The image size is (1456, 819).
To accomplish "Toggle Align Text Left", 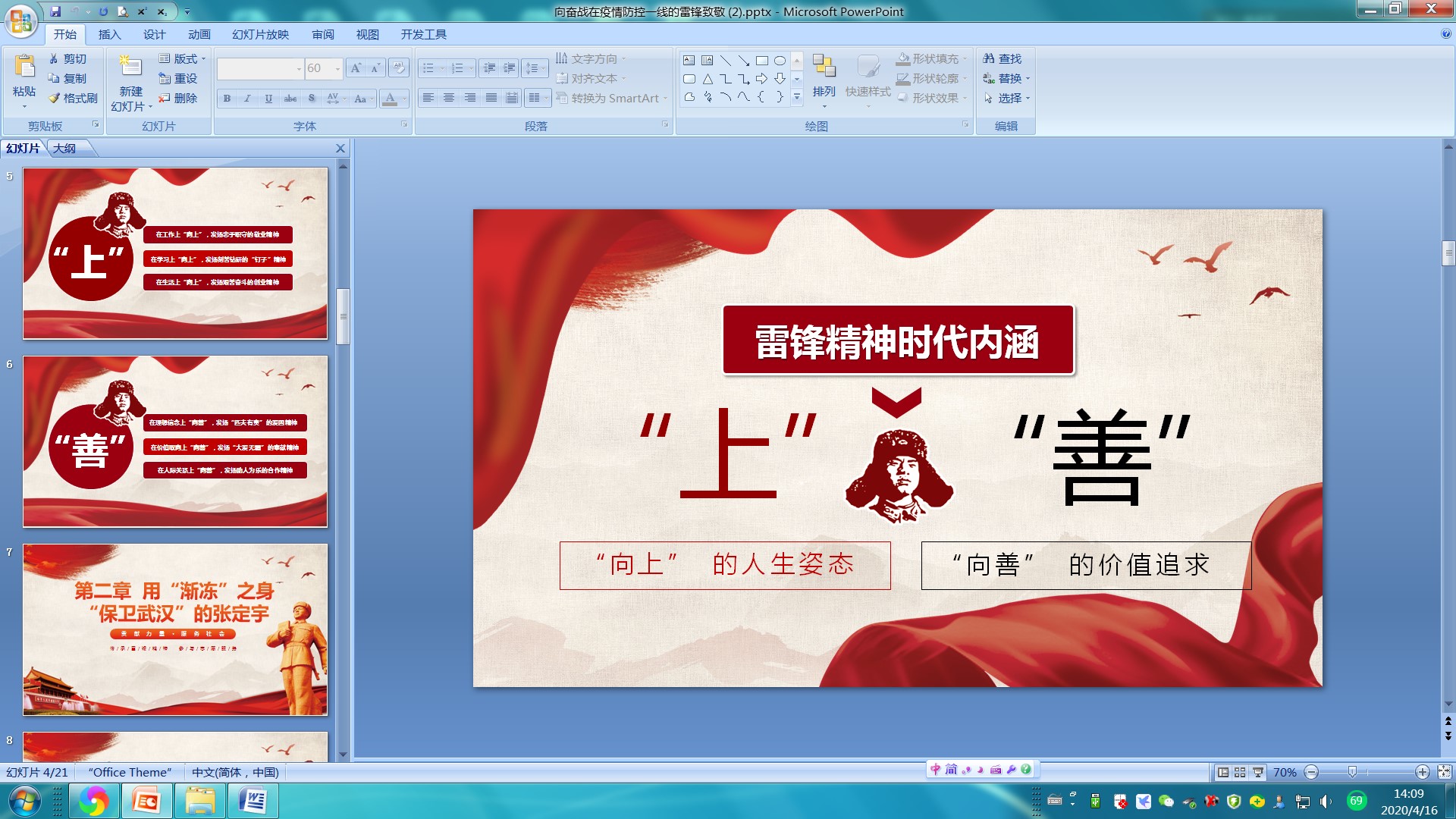I will click(428, 98).
